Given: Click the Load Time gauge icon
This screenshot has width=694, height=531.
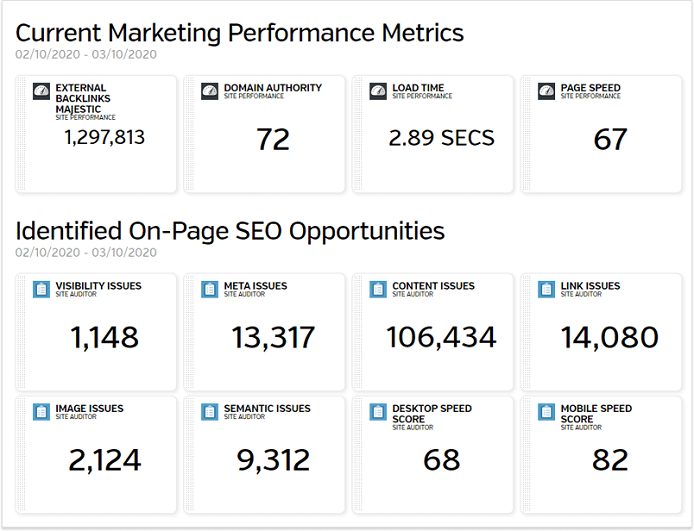Looking at the screenshot, I should tap(378, 91).
